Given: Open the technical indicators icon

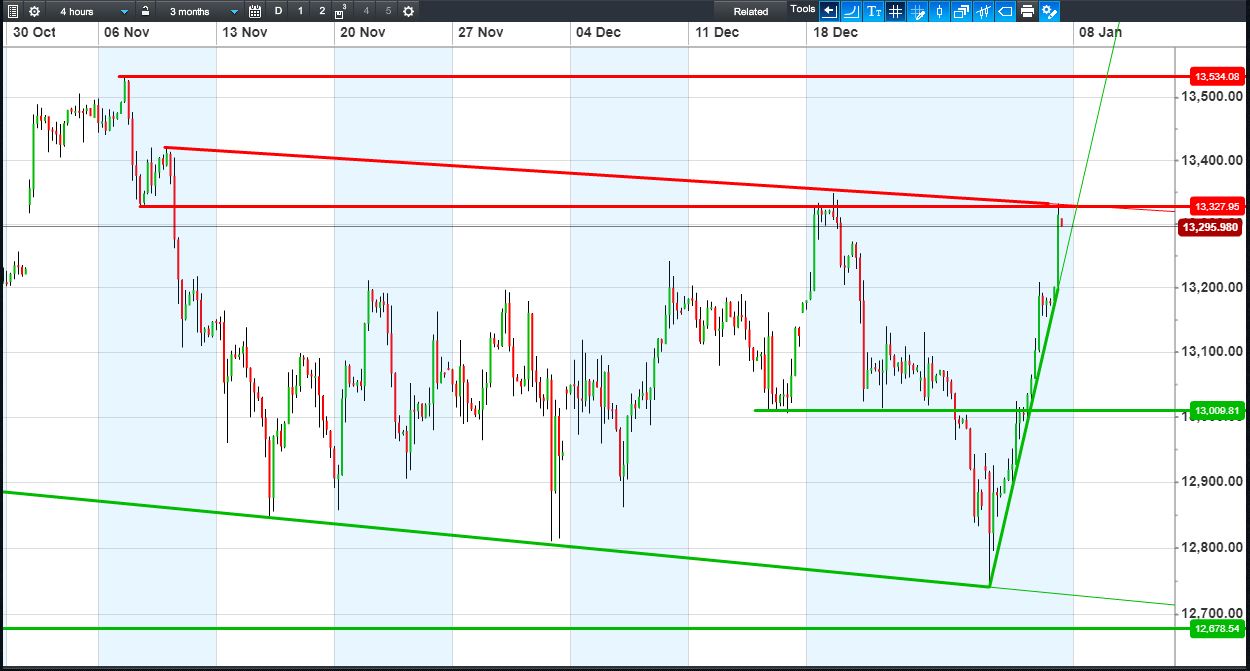Looking at the screenshot, I should pyautogui.click(x=983, y=11).
